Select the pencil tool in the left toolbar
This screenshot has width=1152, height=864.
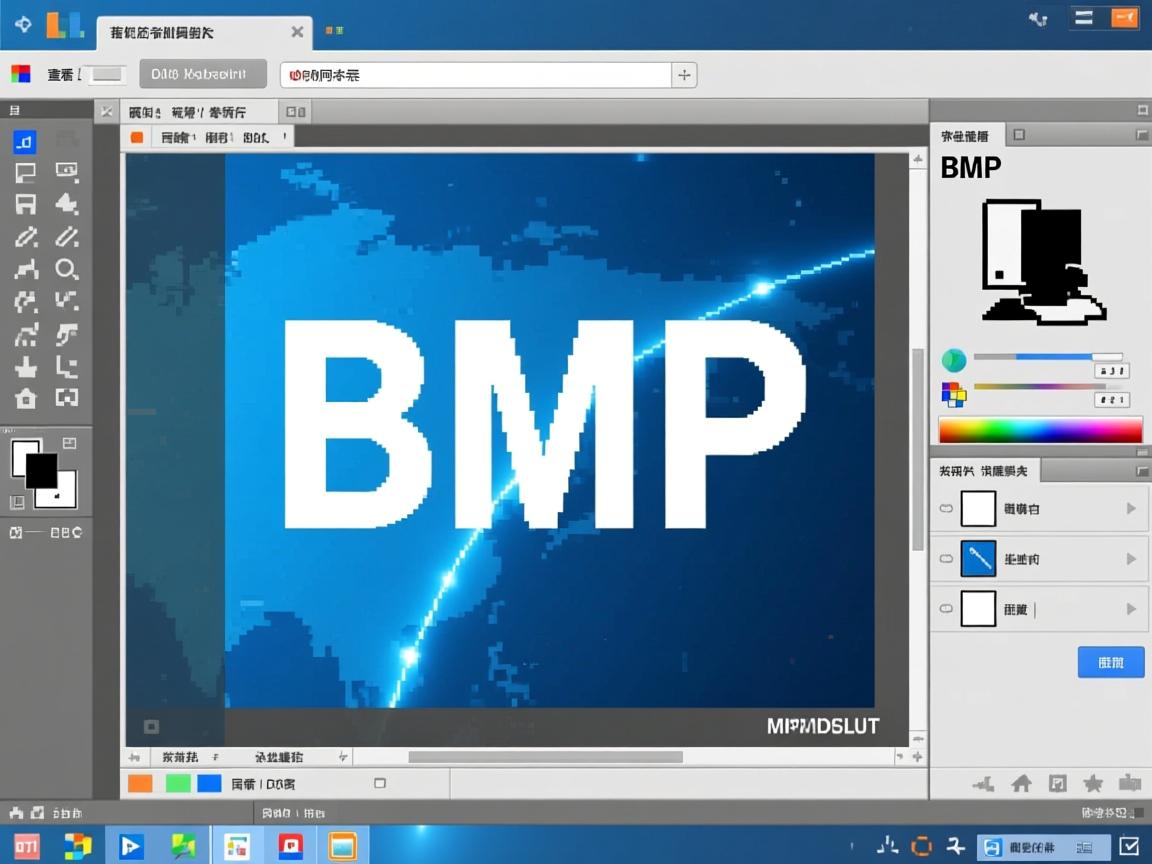pos(24,237)
